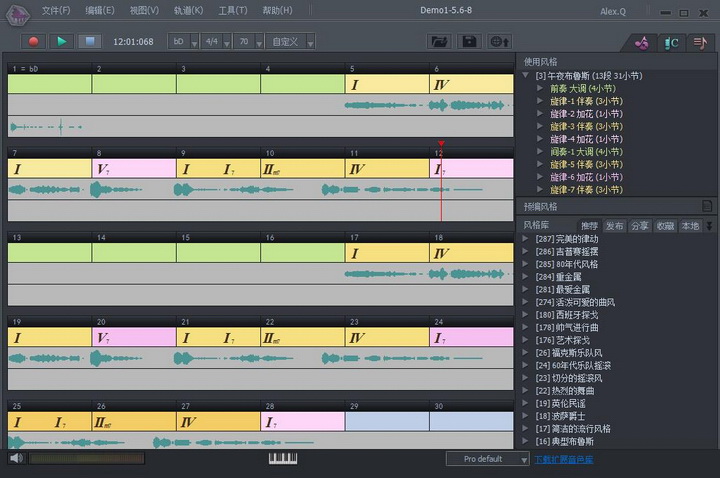720x478 pixels.
Task: Click the red record button
Action: [x=34, y=41]
